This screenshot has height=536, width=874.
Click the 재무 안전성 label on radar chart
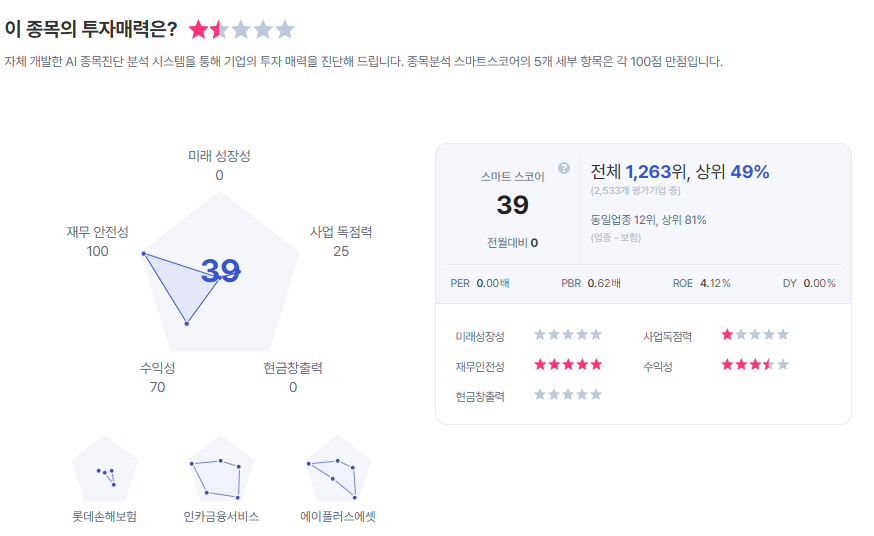coord(98,232)
